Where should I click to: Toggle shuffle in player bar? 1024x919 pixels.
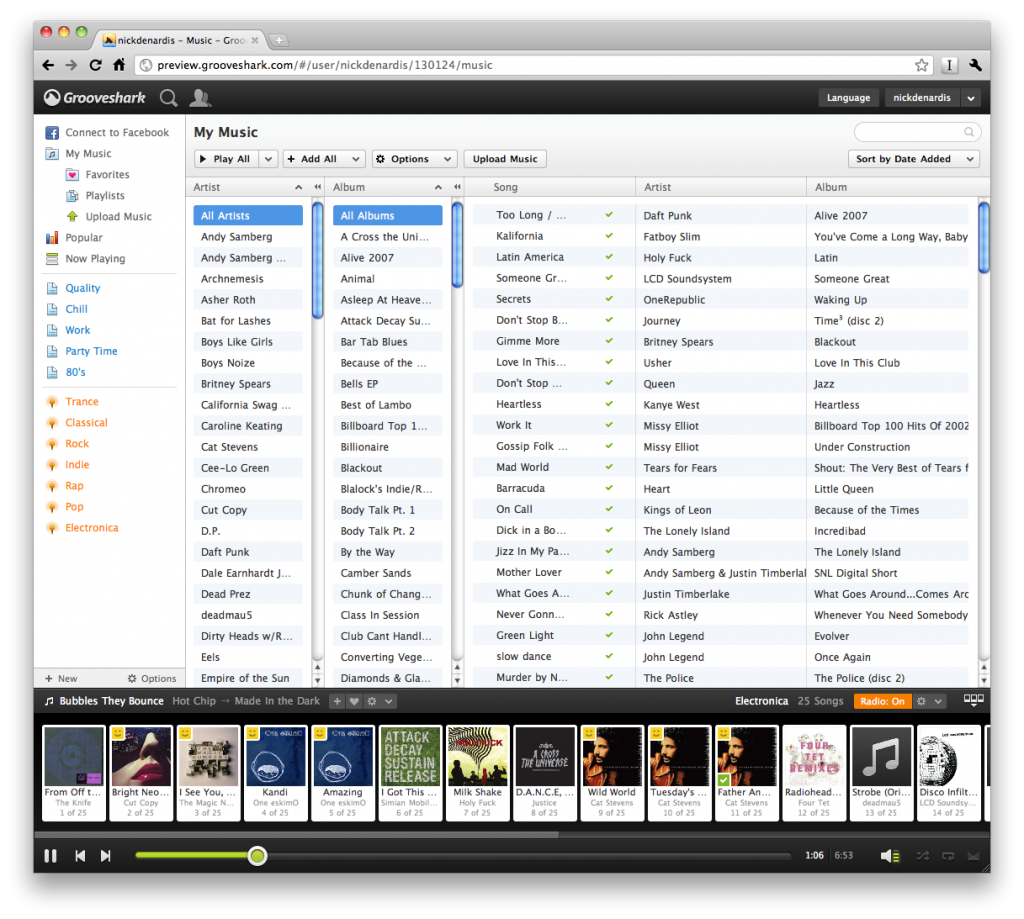pos(923,856)
